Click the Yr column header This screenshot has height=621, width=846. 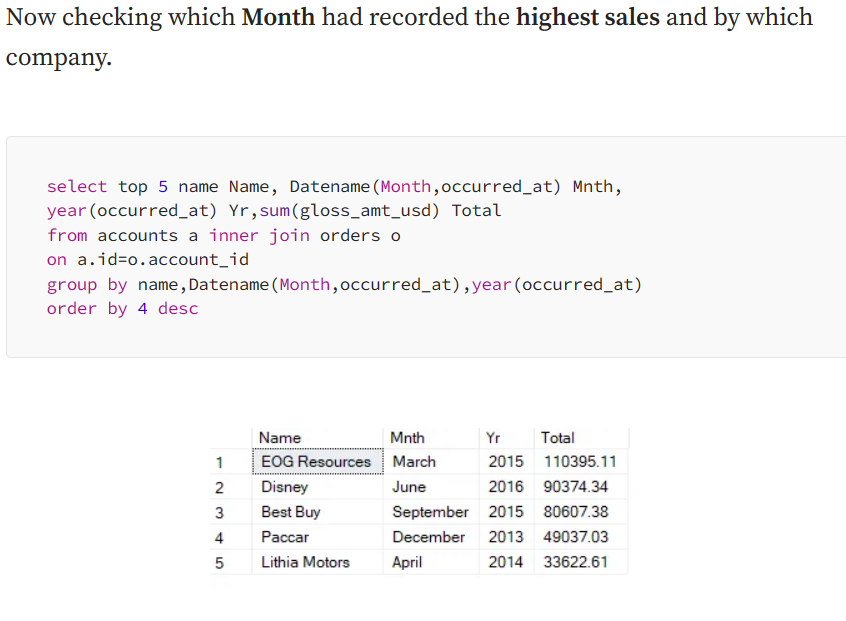click(506, 438)
